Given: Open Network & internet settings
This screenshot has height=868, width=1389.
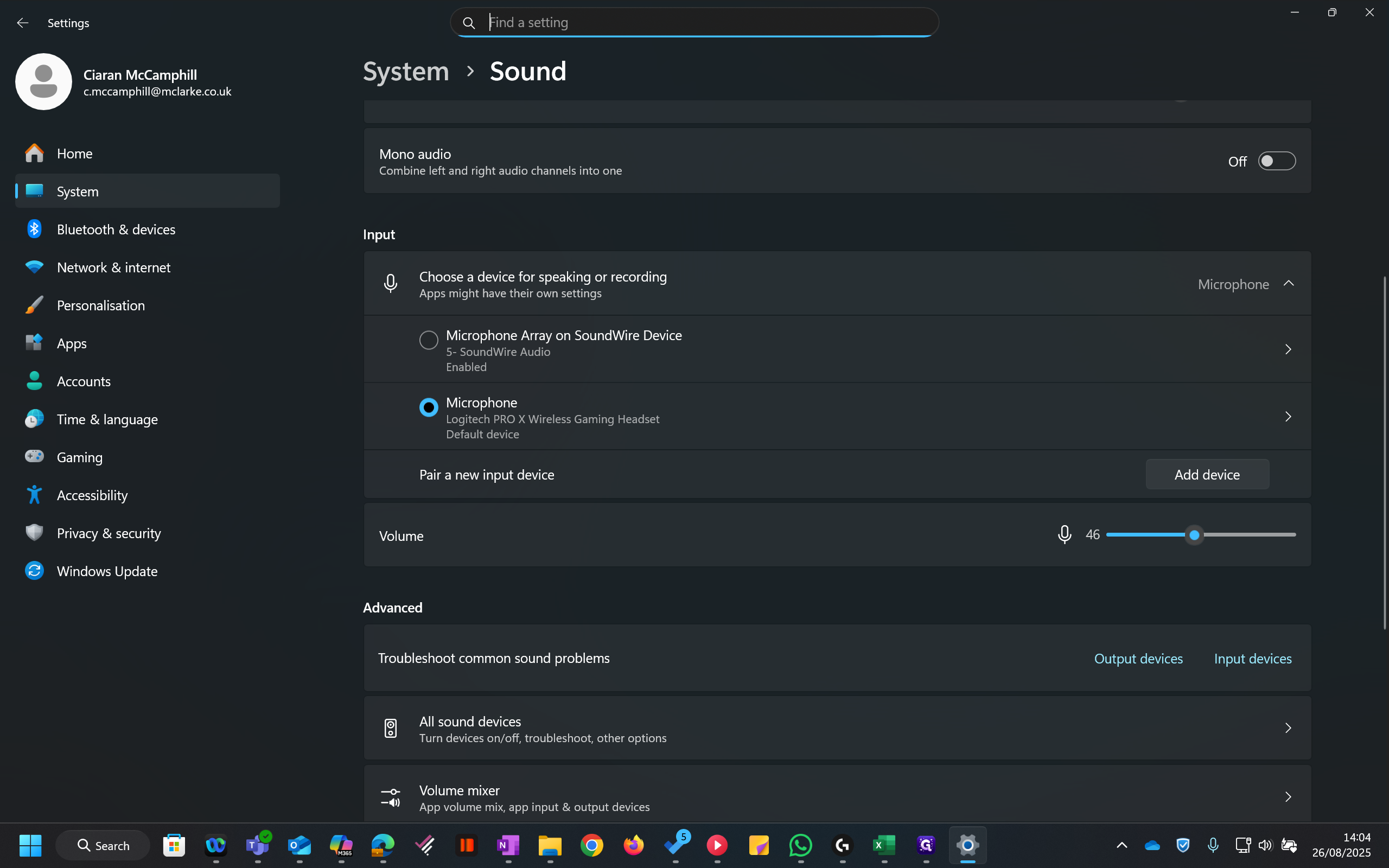Looking at the screenshot, I should tap(148, 267).
